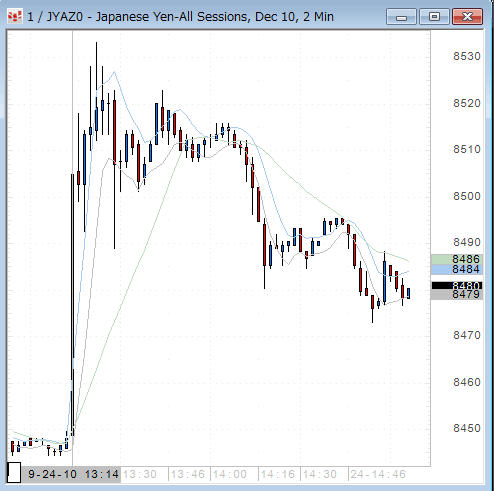Click the 8520 price scale label
Image resolution: width=494 pixels, height=491 pixels.
point(467,103)
